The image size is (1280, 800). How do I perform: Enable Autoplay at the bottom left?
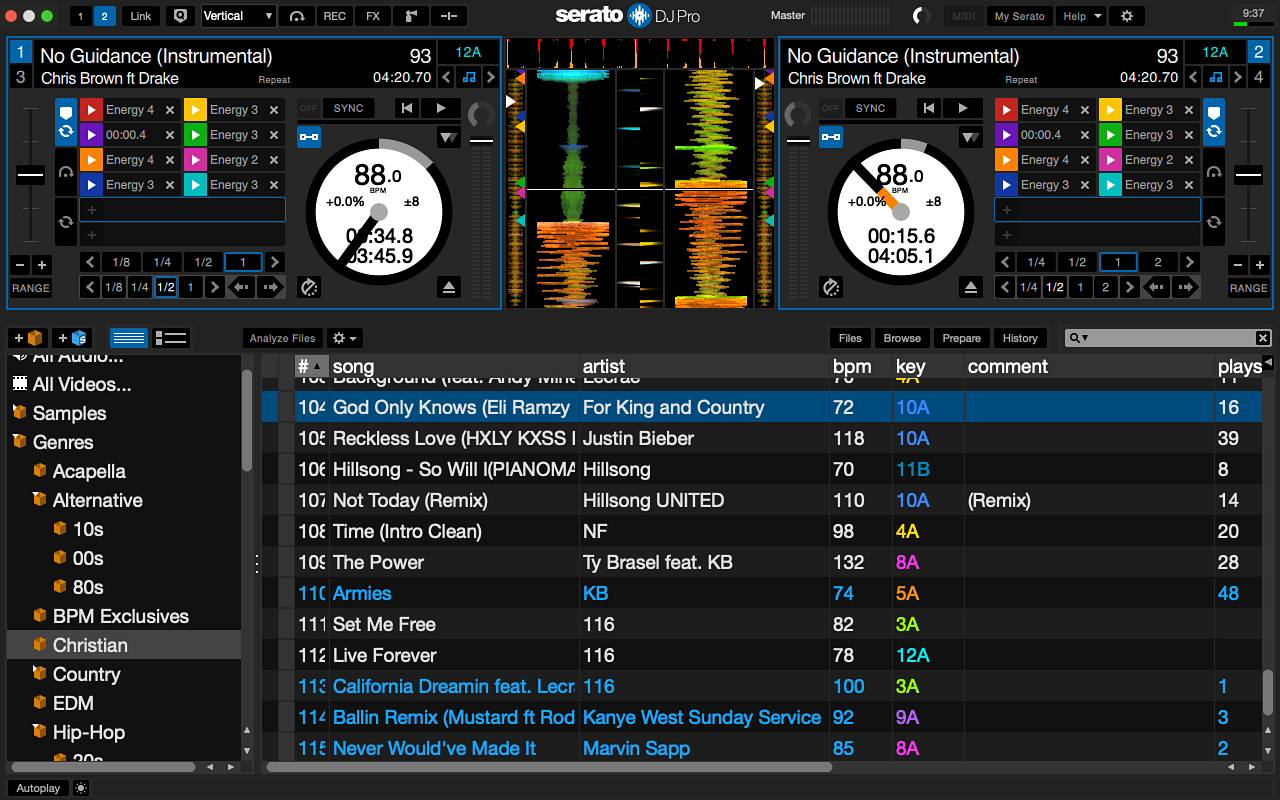(x=37, y=788)
